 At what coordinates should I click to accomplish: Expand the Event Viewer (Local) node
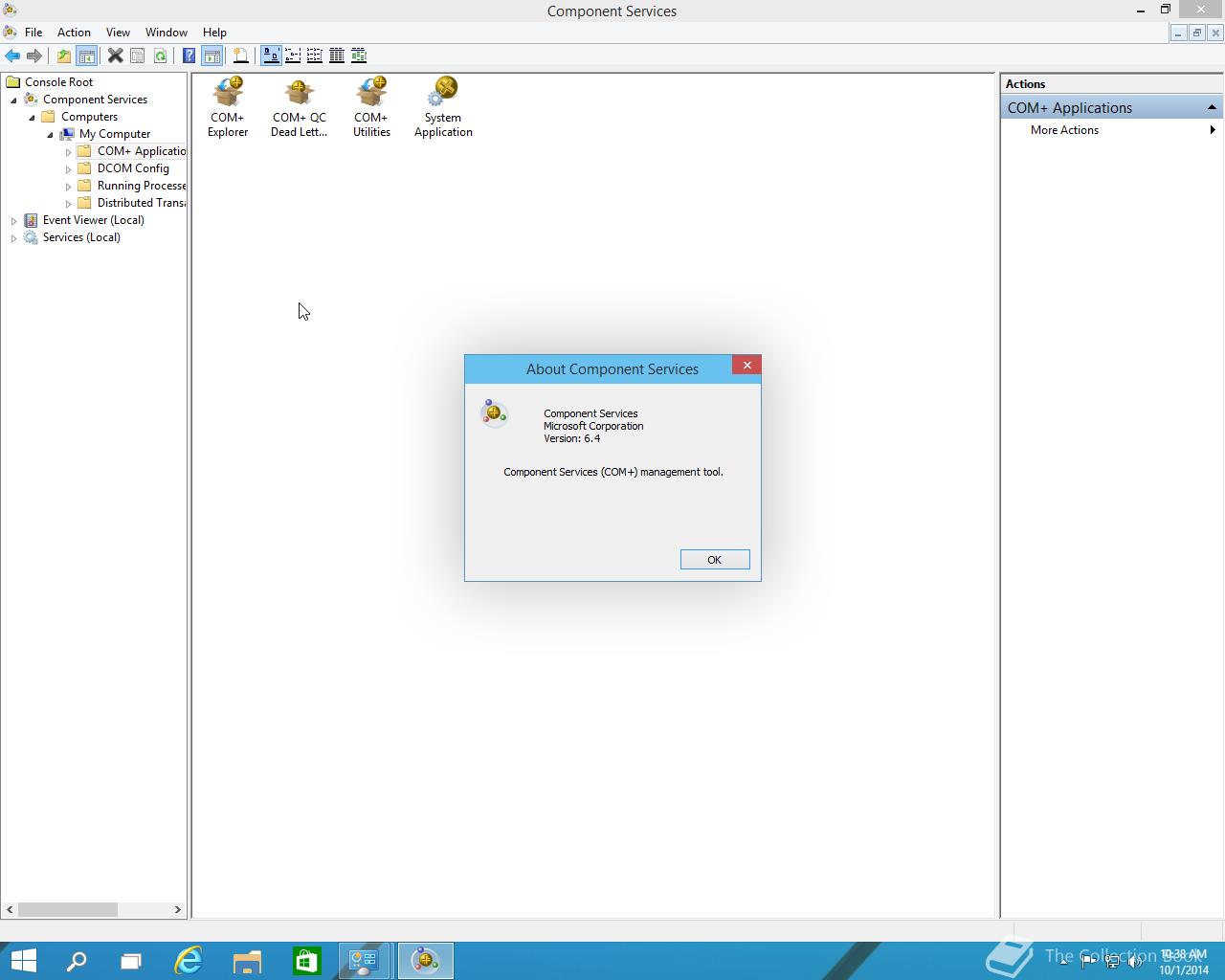14,221
